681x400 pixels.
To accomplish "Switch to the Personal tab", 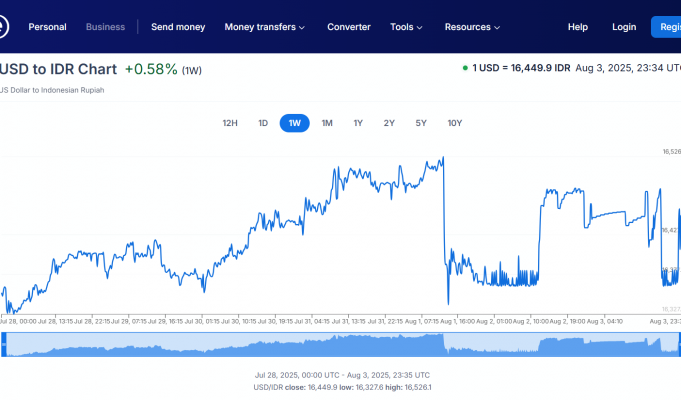I will pos(47,27).
